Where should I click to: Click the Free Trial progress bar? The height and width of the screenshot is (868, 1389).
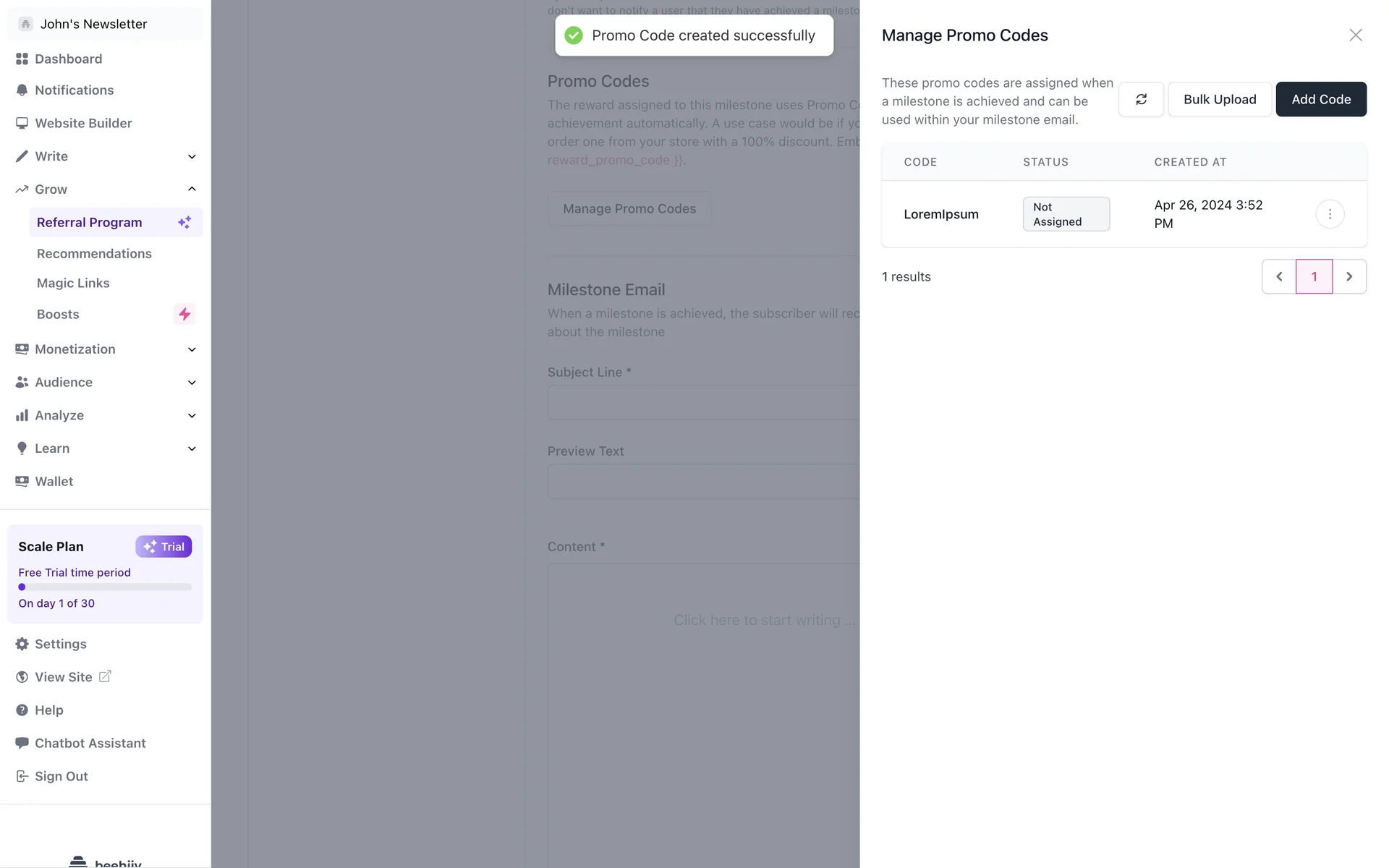tap(105, 587)
